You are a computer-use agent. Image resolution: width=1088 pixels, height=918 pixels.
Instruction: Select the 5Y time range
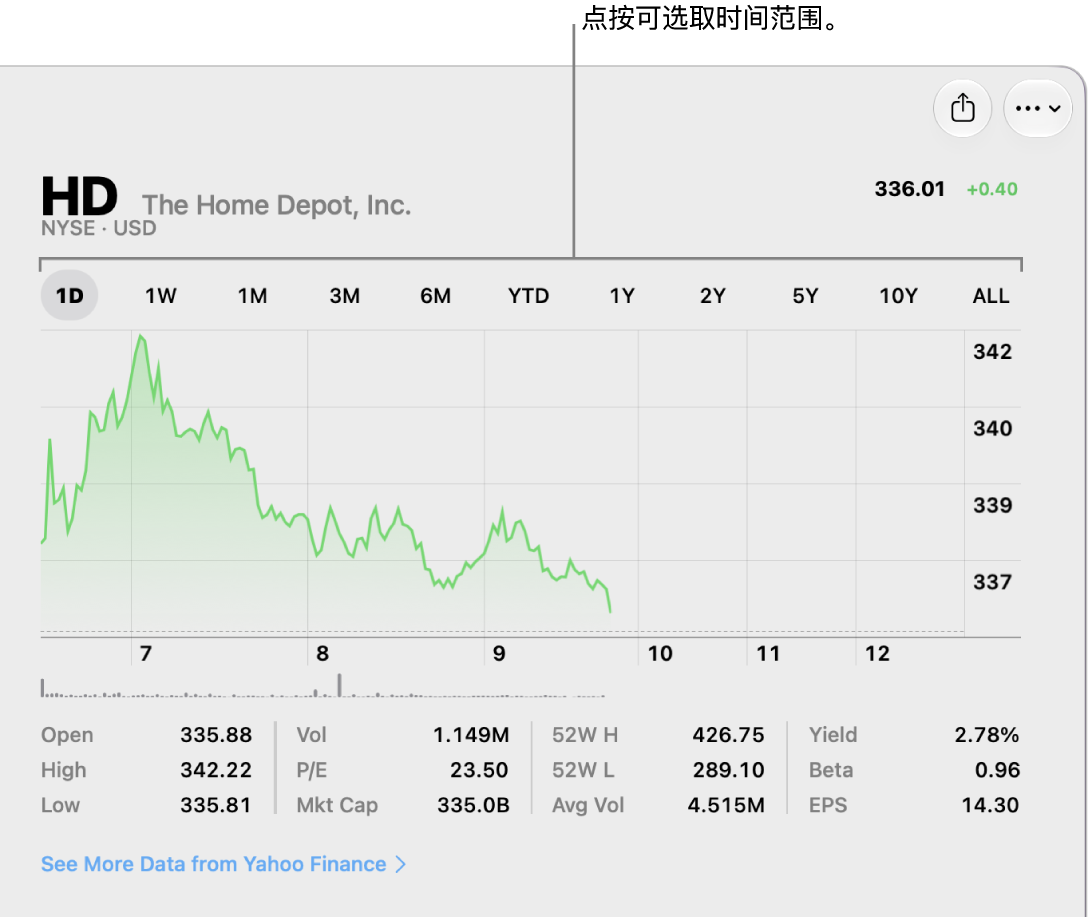coord(805,296)
